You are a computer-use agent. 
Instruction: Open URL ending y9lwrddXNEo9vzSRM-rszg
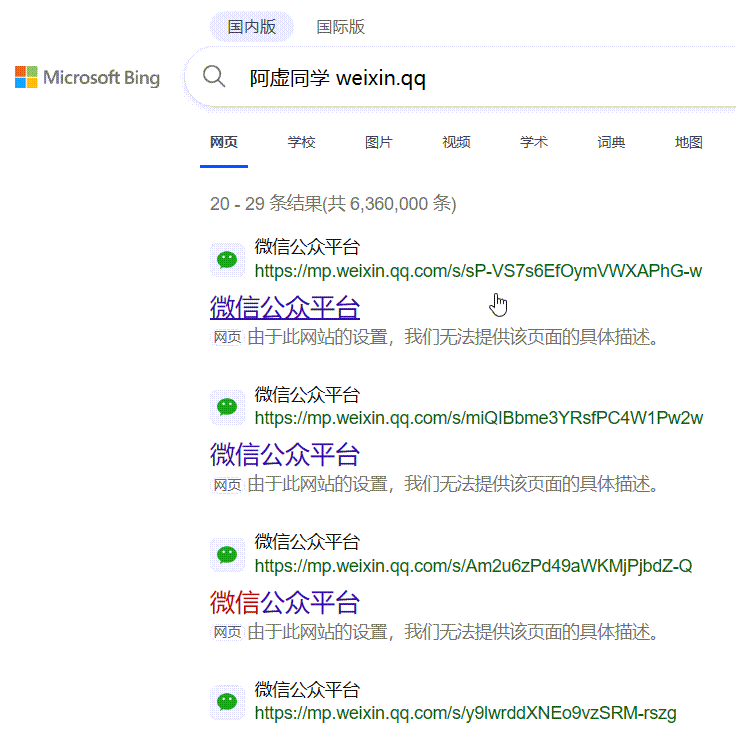click(x=465, y=713)
